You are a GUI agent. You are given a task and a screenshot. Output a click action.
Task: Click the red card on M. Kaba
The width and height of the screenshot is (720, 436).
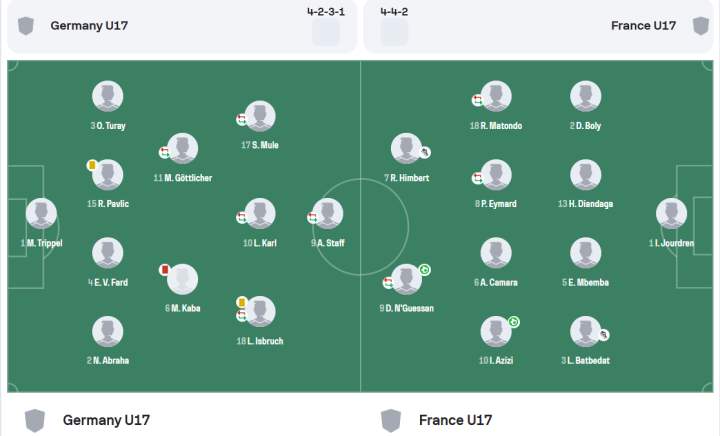[x=165, y=269]
